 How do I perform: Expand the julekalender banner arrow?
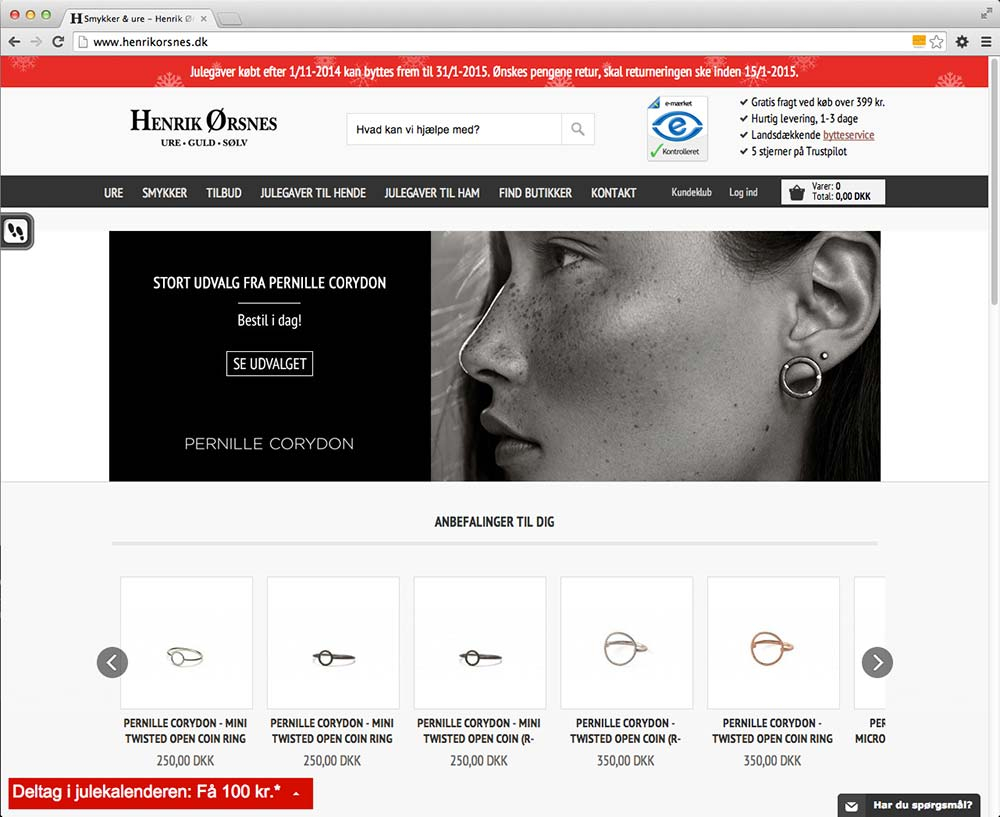click(x=296, y=794)
